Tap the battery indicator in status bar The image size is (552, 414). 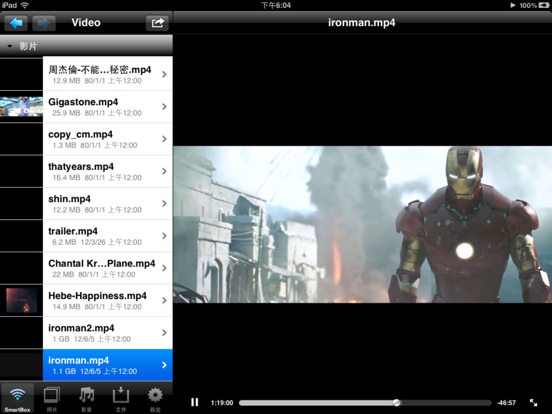544,5
